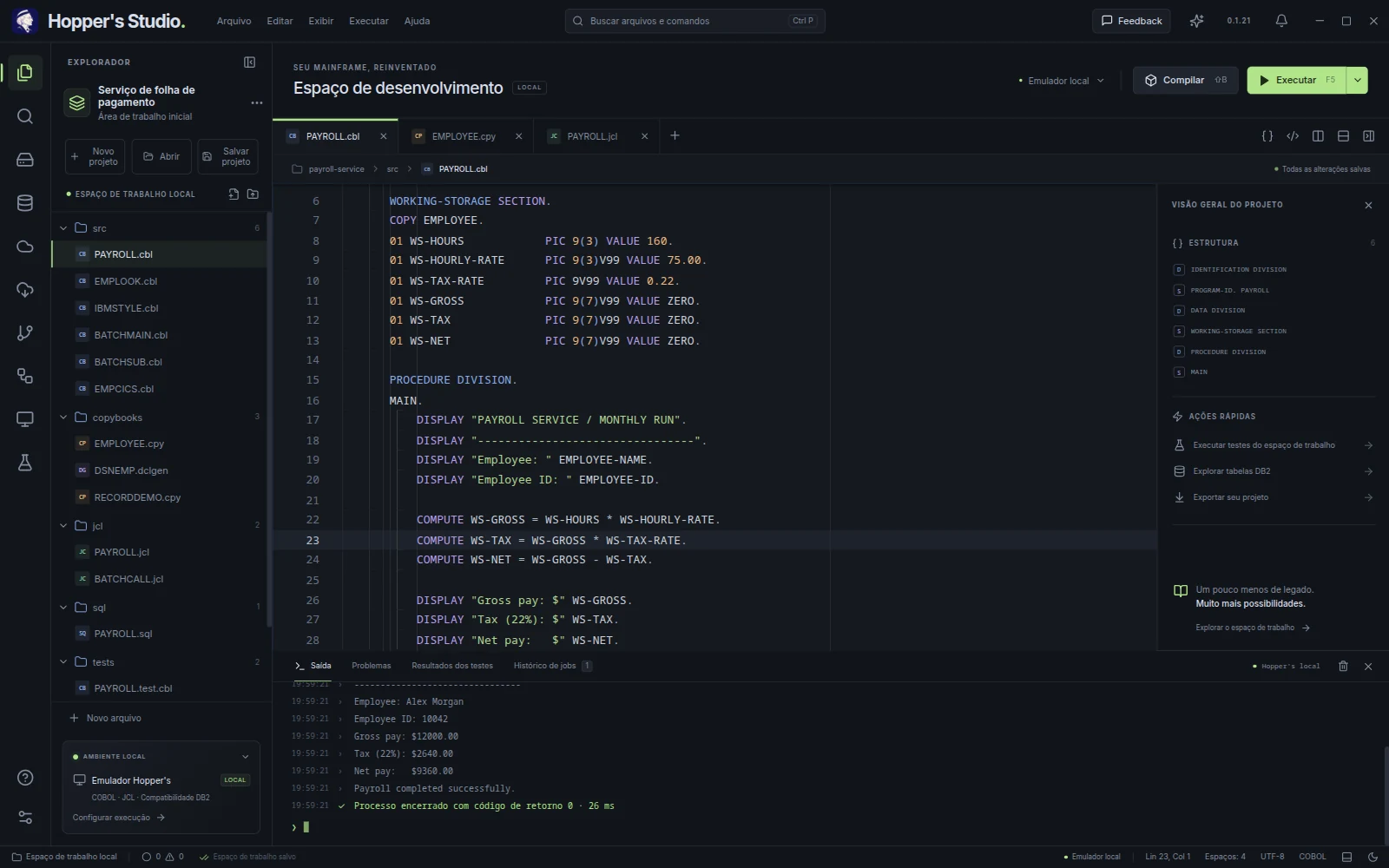Image resolution: width=1389 pixels, height=868 pixels.
Task: Toggle the theme moon icon in status bar
Action: coord(1373,857)
